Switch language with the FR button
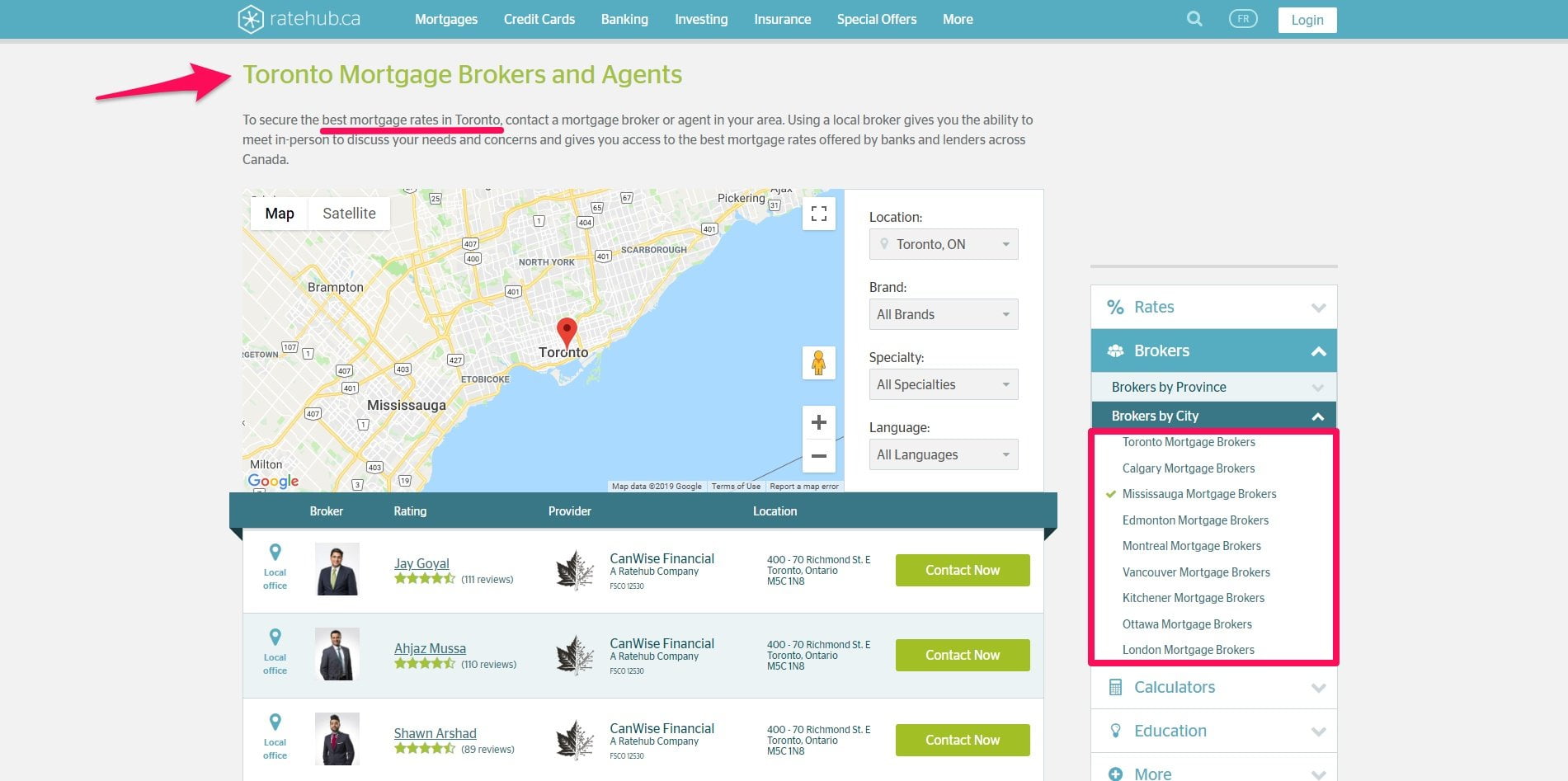 coord(1243,19)
